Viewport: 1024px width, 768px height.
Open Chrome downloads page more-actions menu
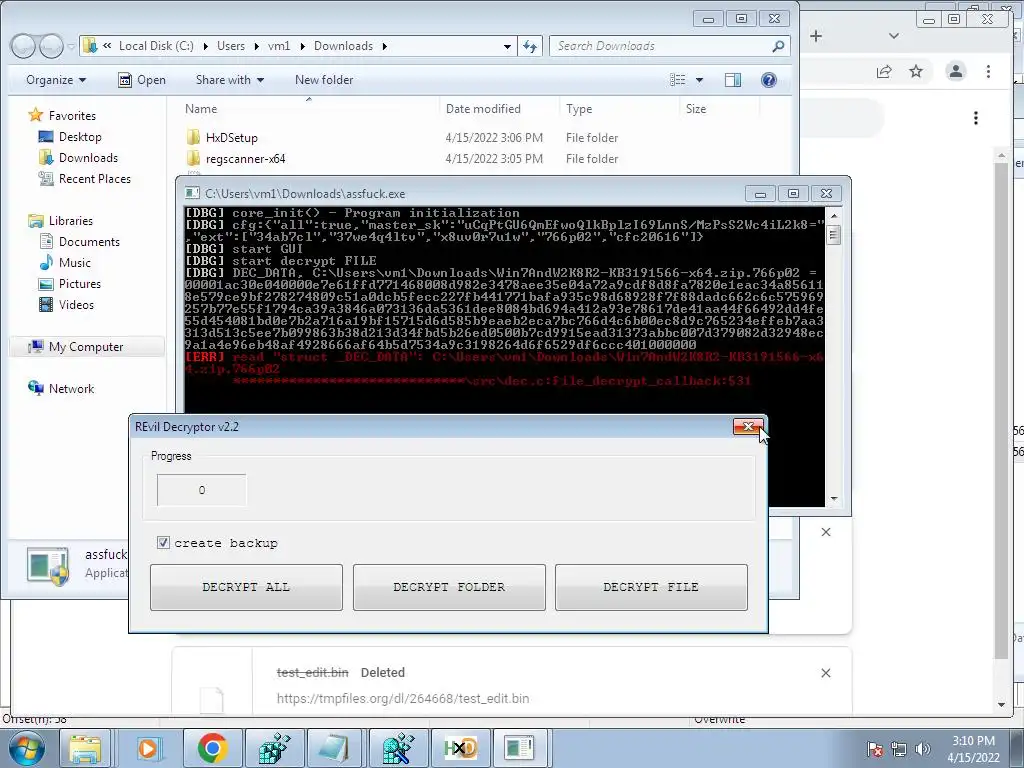(x=976, y=118)
